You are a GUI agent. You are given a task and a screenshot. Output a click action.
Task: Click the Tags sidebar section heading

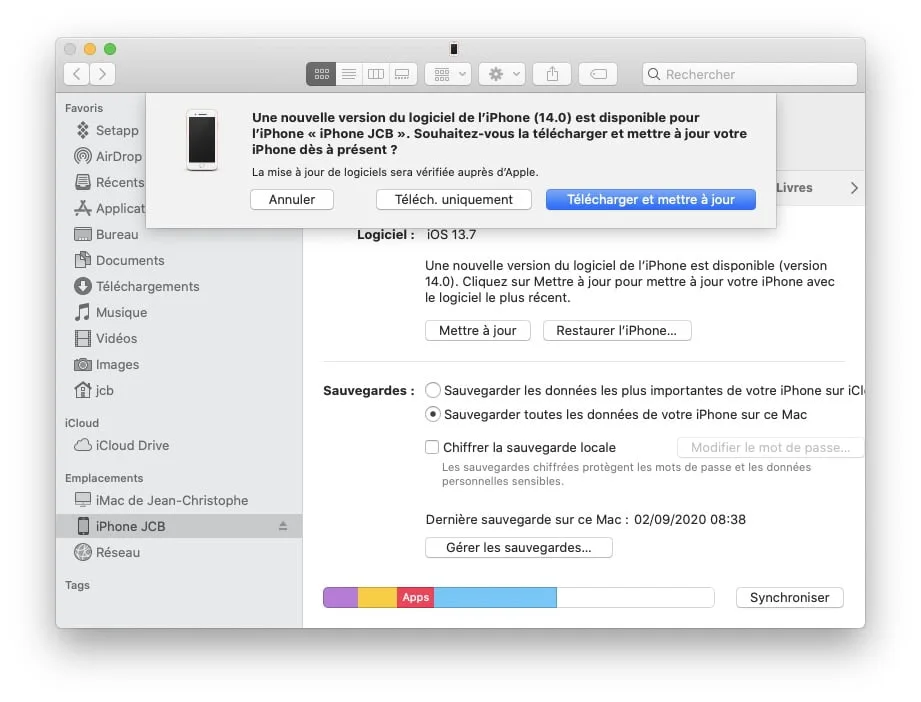click(x=78, y=585)
